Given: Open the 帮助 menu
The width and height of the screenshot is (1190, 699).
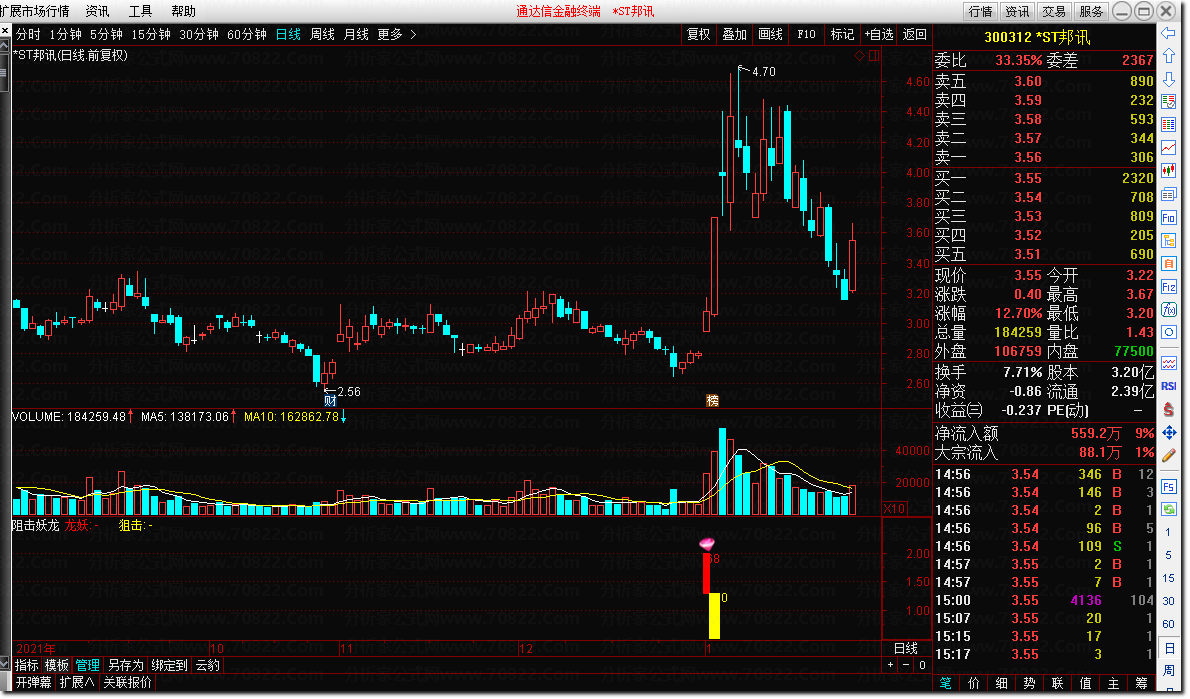Looking at the screenshot, I should click(184, 11).
